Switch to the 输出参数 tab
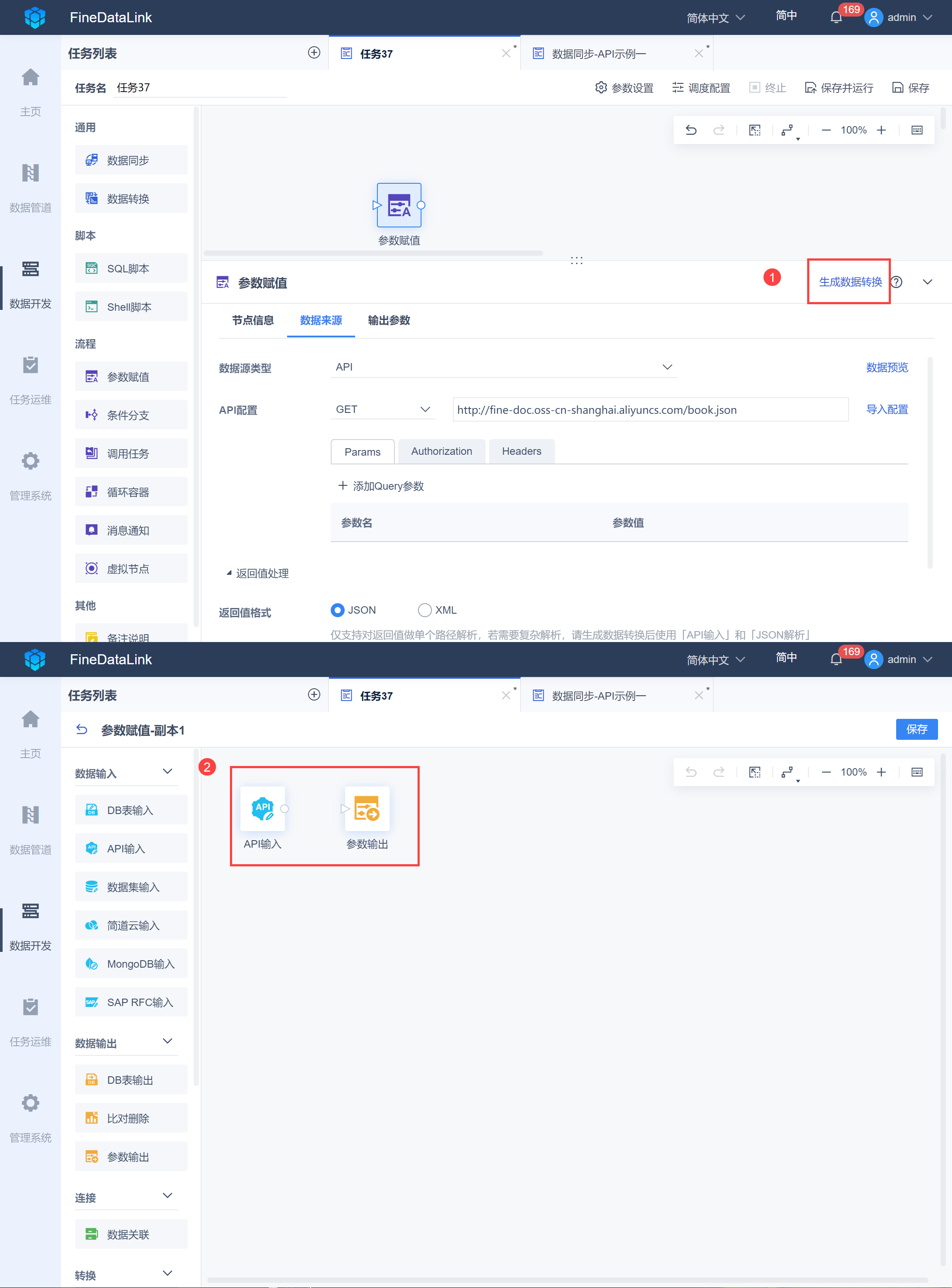The height and width of the screenshot is (1288, 952). pyautogui.click(x=389, y=320)
